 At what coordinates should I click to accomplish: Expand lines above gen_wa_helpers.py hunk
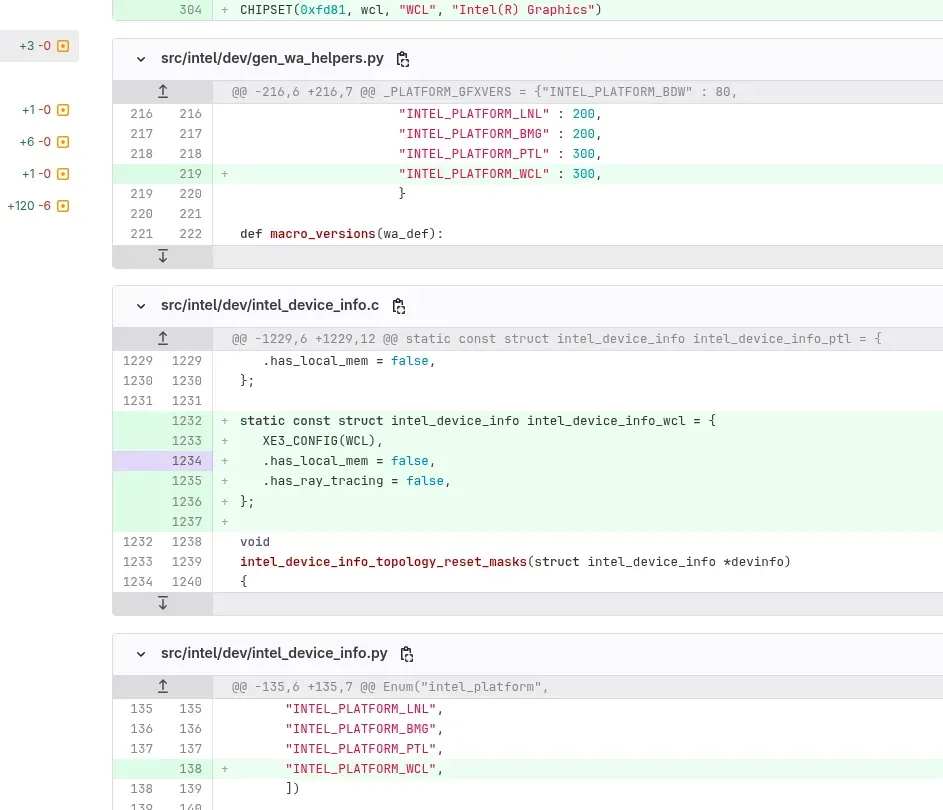(162, 91)
